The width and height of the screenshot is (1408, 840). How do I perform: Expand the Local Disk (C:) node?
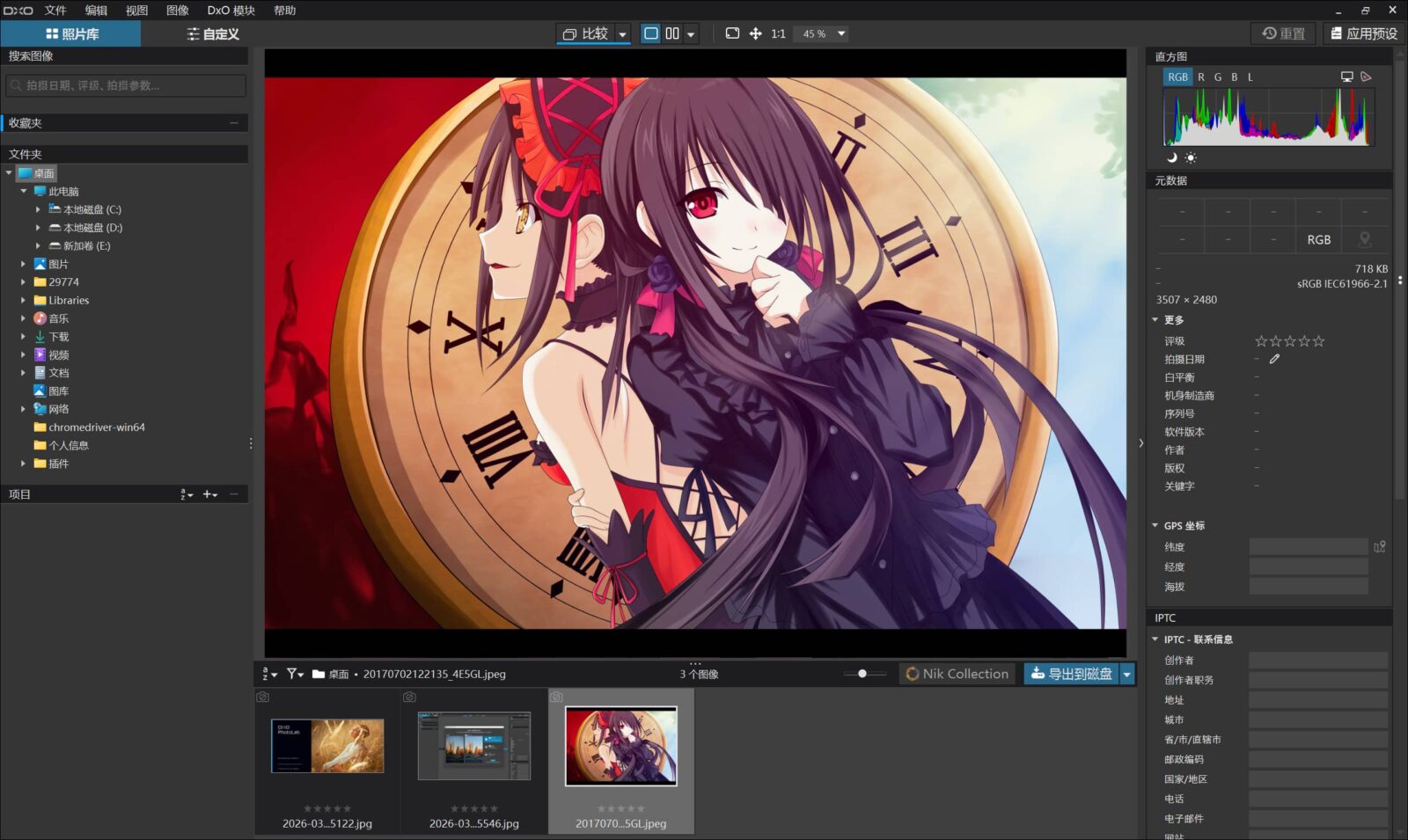[x=38, y=209]
